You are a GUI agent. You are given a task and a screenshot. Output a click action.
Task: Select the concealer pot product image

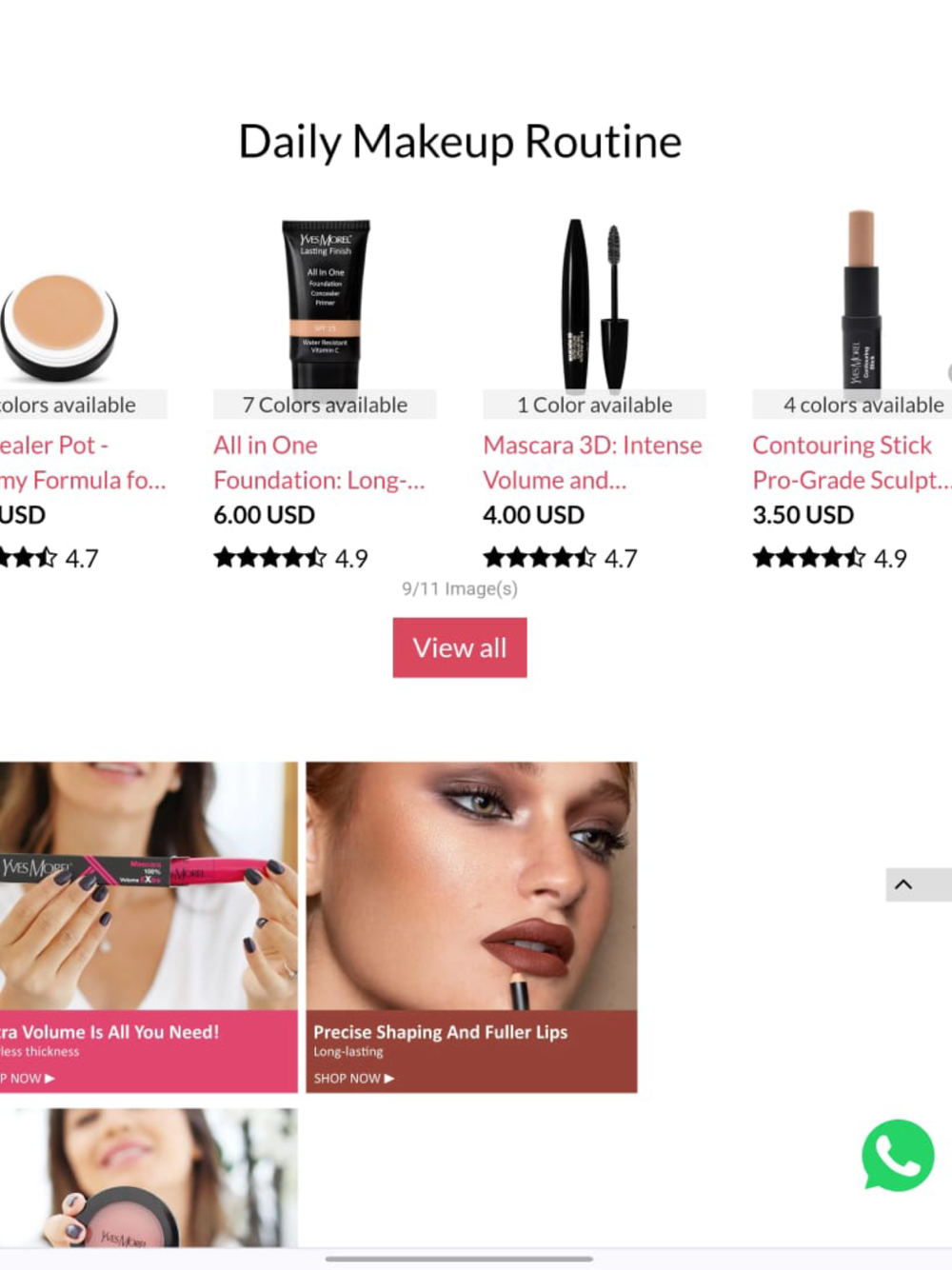click(59, 328)
